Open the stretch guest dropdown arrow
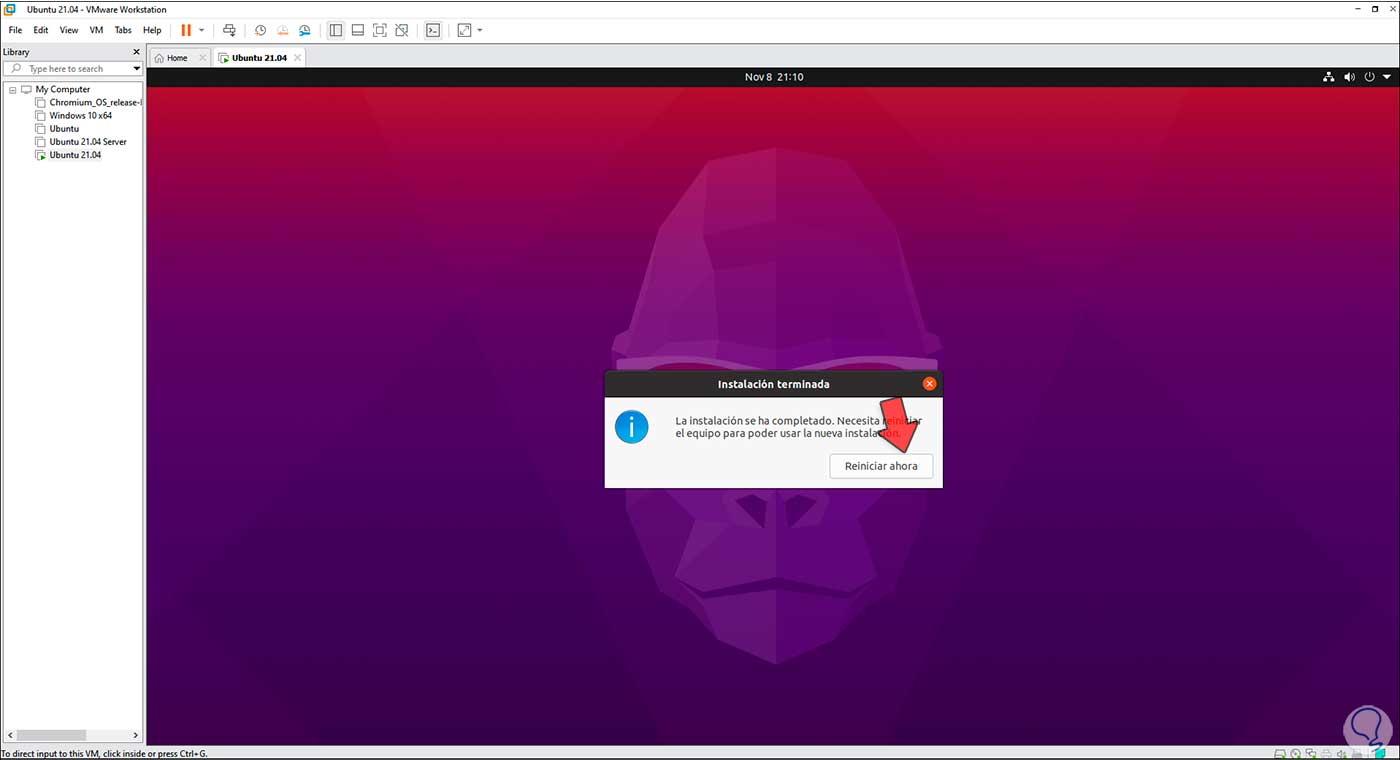1400x760 pixels. pyautogui.click(x=480, y=30)
